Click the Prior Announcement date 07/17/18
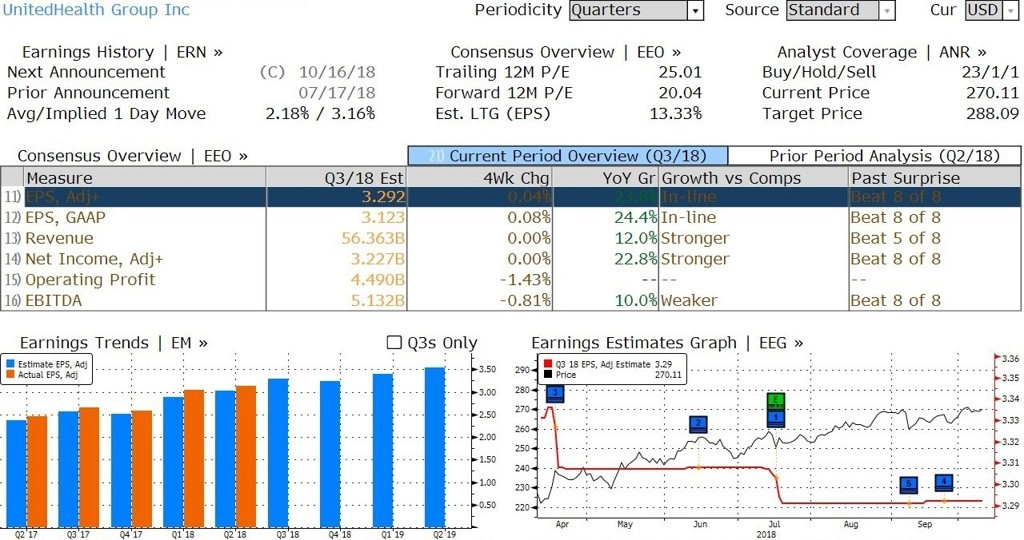 [337, 93]
